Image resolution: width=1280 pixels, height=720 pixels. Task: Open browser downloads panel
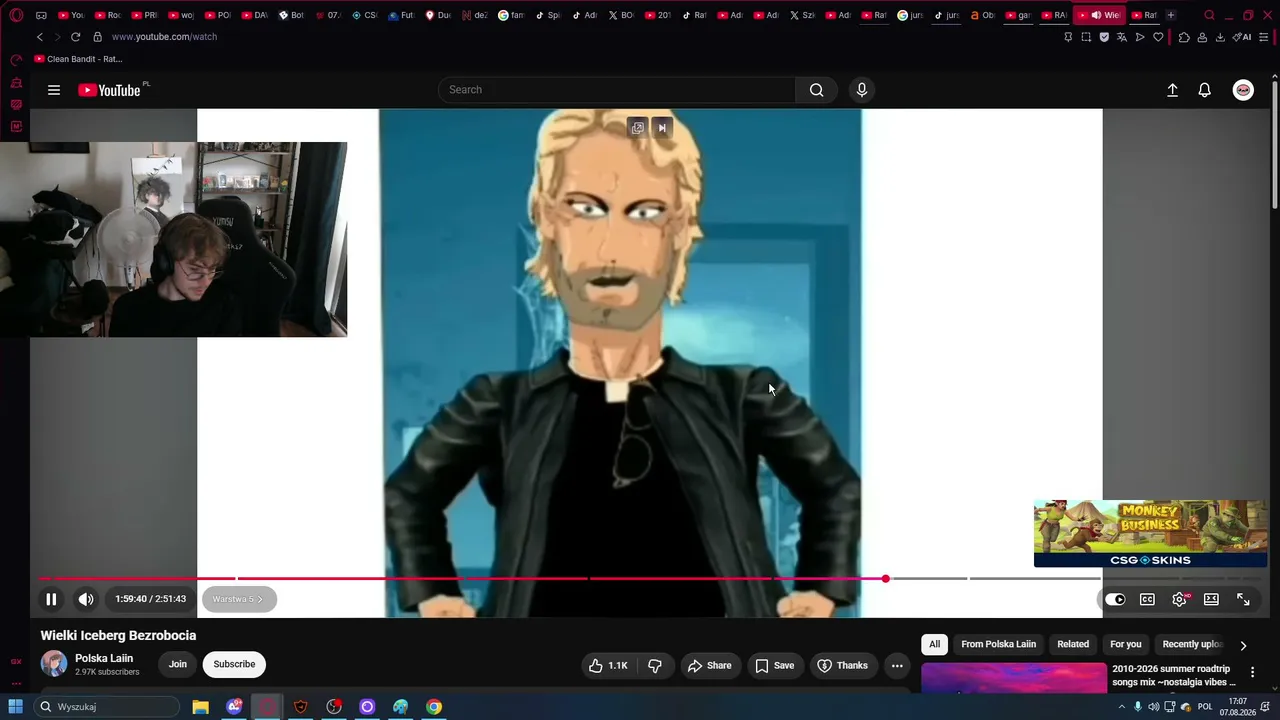click(1220, 37)
